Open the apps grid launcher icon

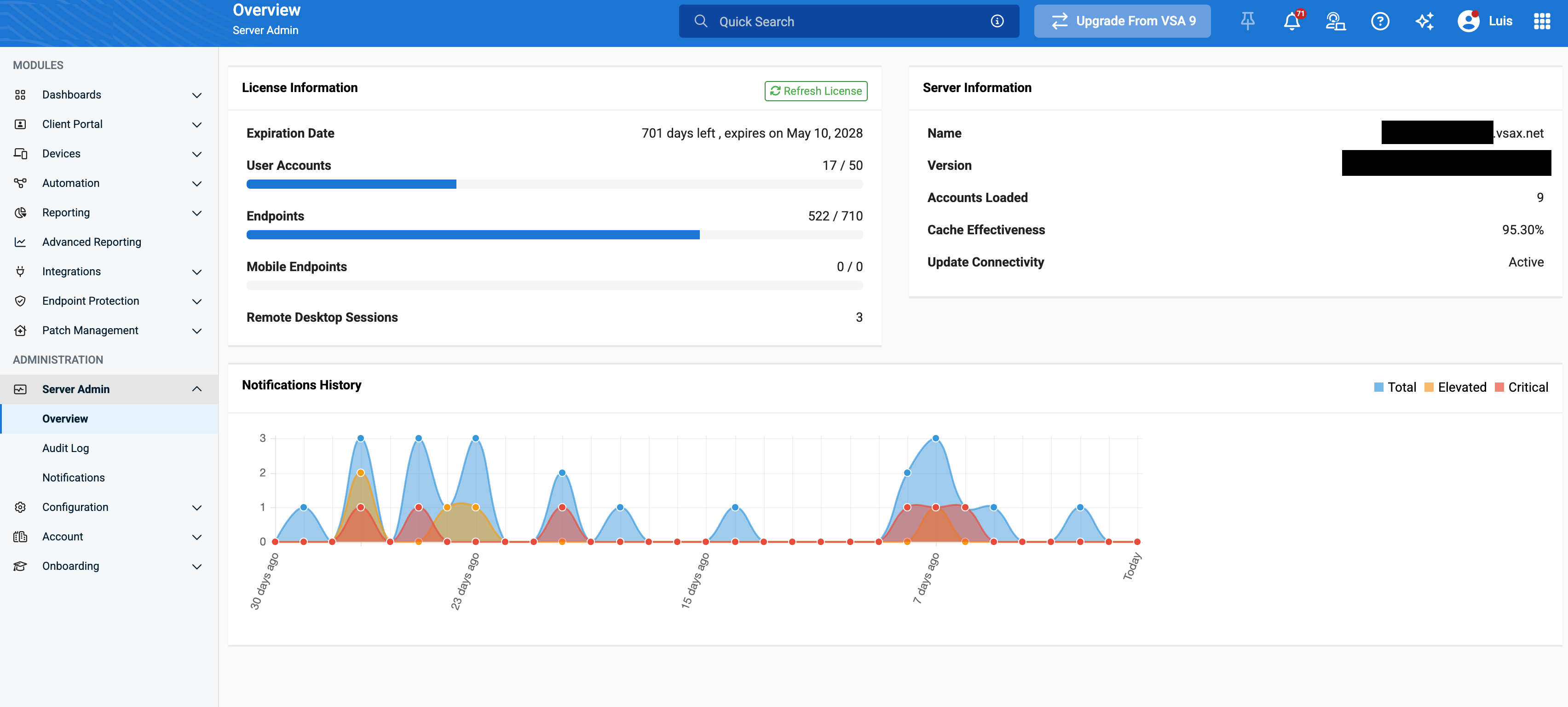(1542, 21)
